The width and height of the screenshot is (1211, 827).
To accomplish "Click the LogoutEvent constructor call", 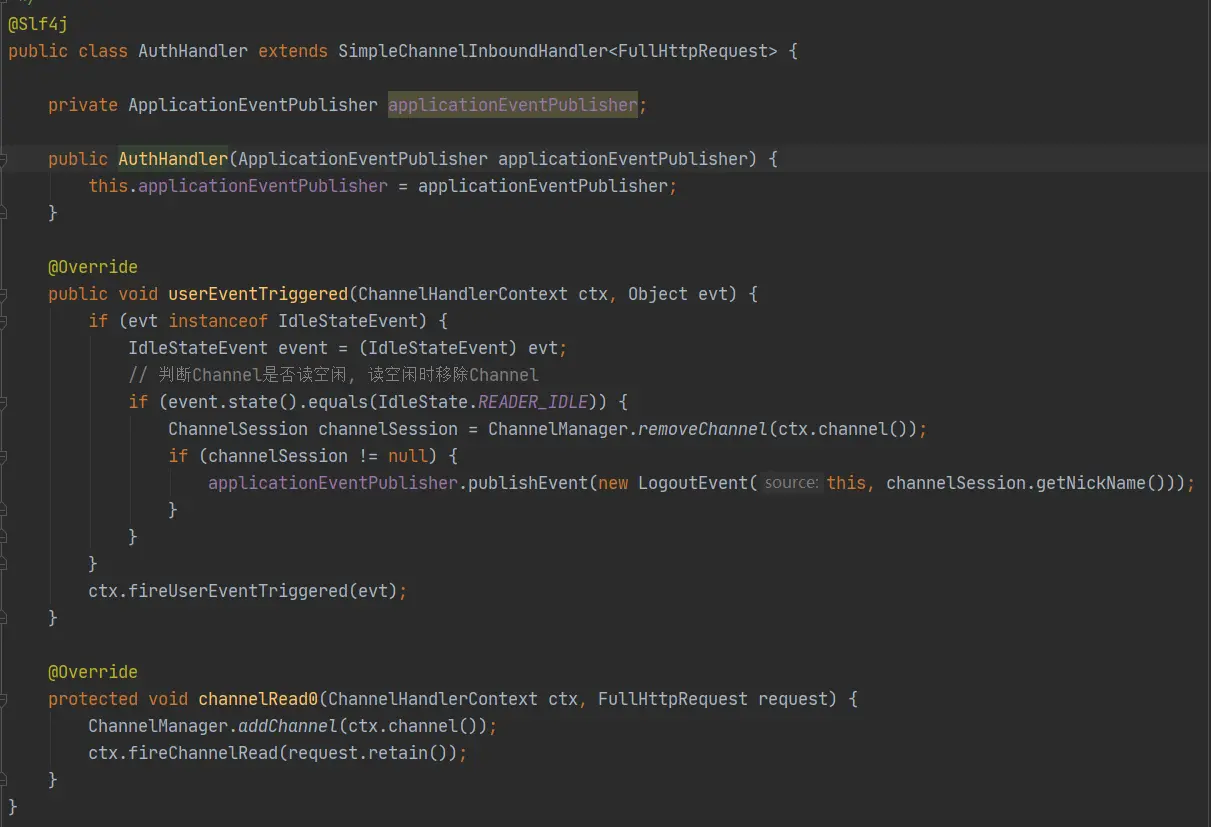I will pos(693,483).
